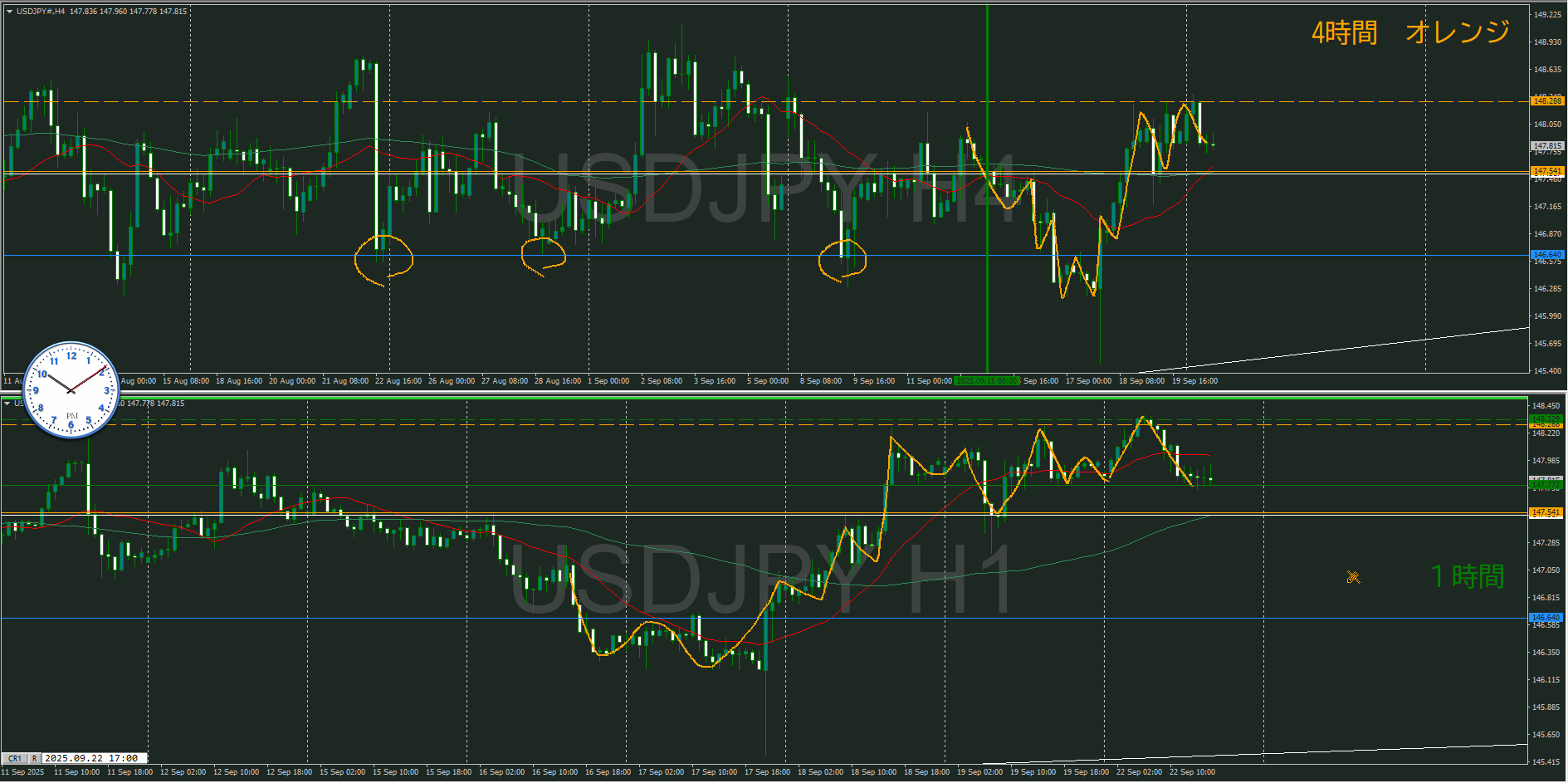The width and height of the screenshot is (1568, 783).
Task: Select the blue 146.640 price label on H4
Action: coord(1546,255)
